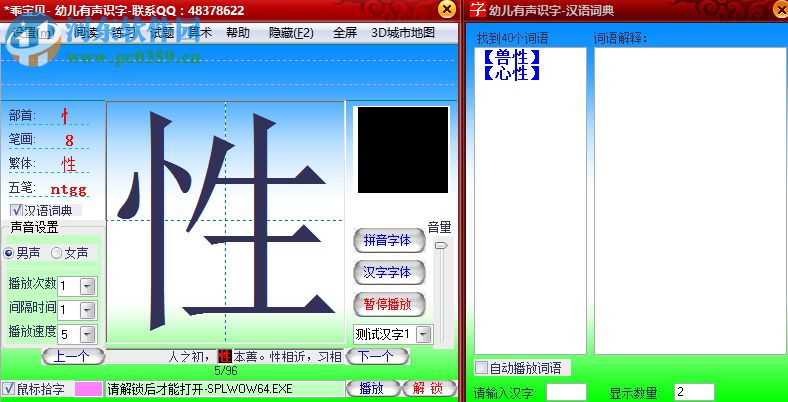Image resolution: width=788 pixels, height=402 pixels.
Task: Open the 测试汉字1 dropdown list
Action: [424, 334]
